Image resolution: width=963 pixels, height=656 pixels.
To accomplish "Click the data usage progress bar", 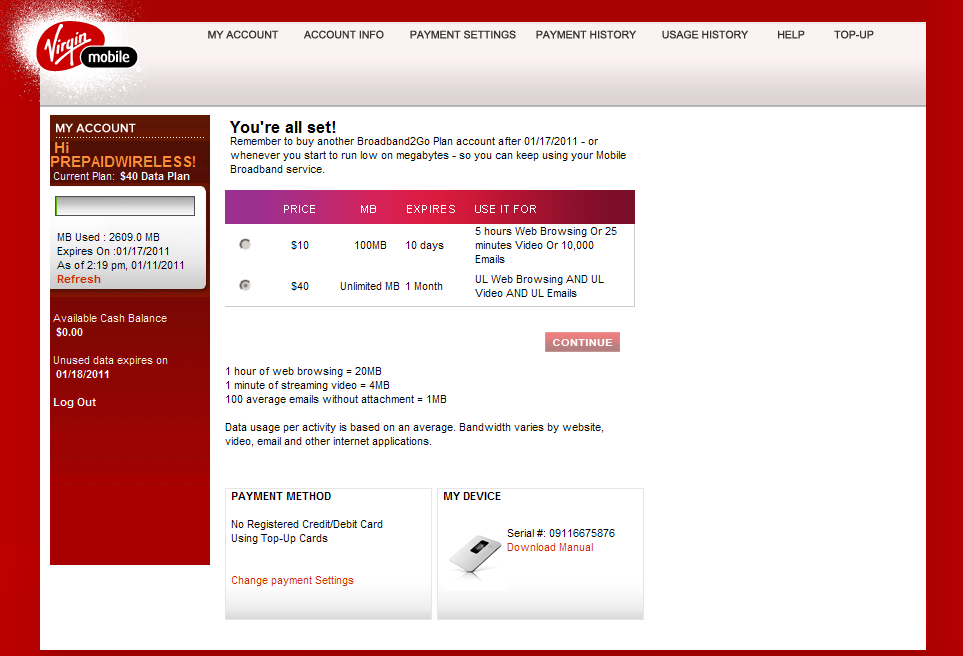I will 125,206.
